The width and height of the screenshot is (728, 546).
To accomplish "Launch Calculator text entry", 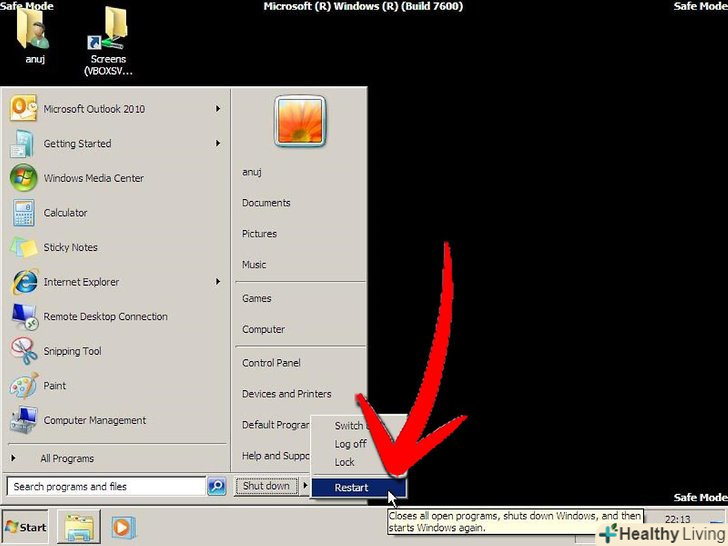I will (65, 213).
